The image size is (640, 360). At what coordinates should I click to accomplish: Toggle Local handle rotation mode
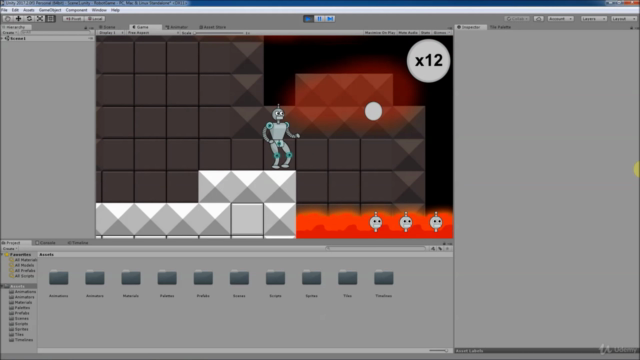pos(95,19)
